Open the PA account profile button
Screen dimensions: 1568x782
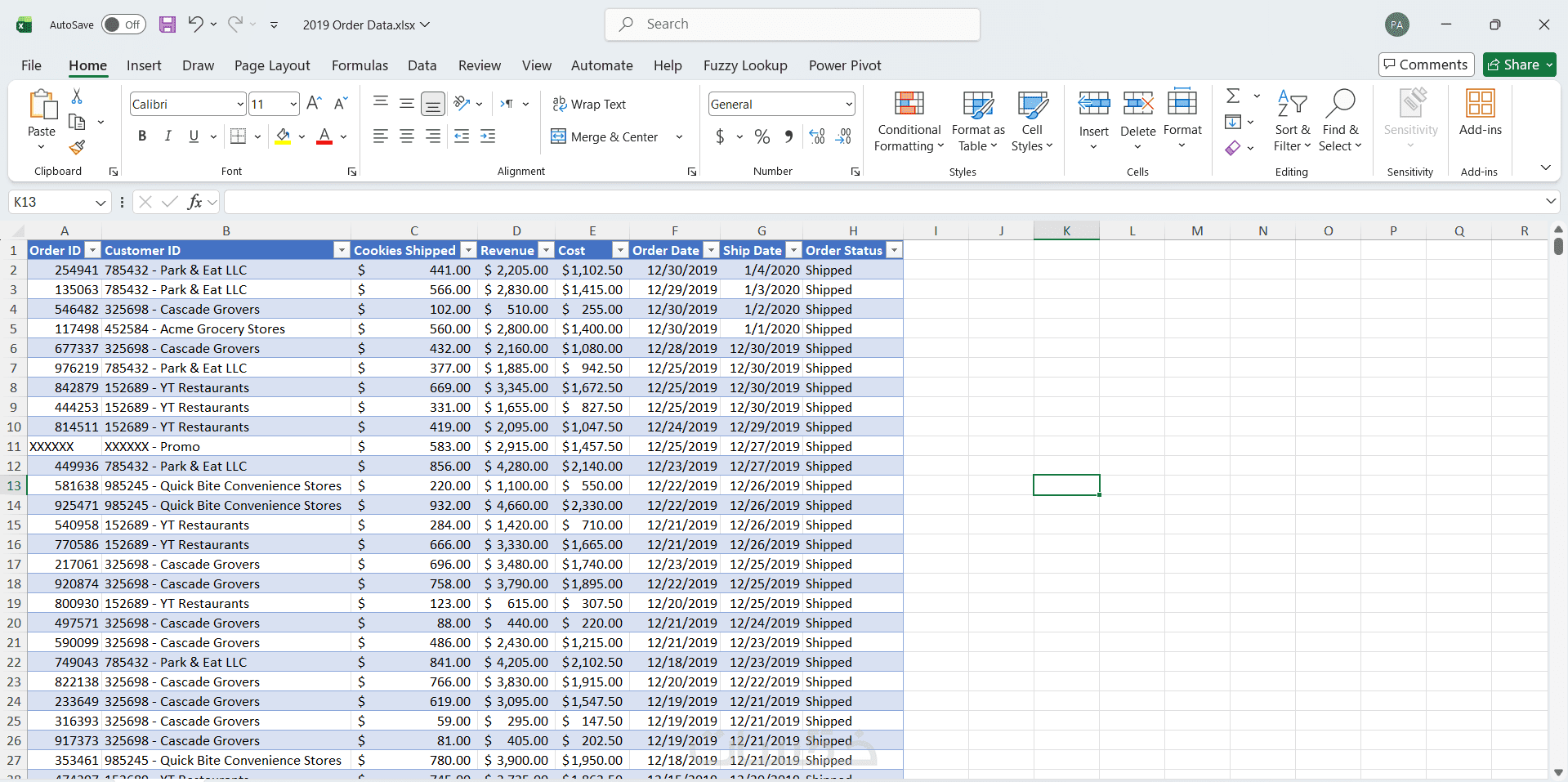pos(1397,25)
